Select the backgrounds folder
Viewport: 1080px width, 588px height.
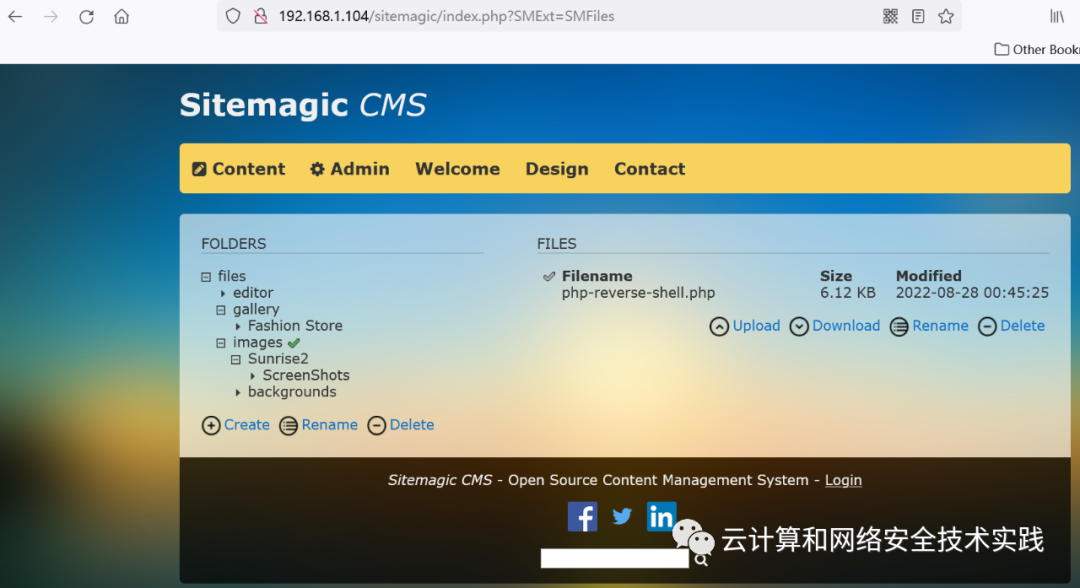(292, 392)
